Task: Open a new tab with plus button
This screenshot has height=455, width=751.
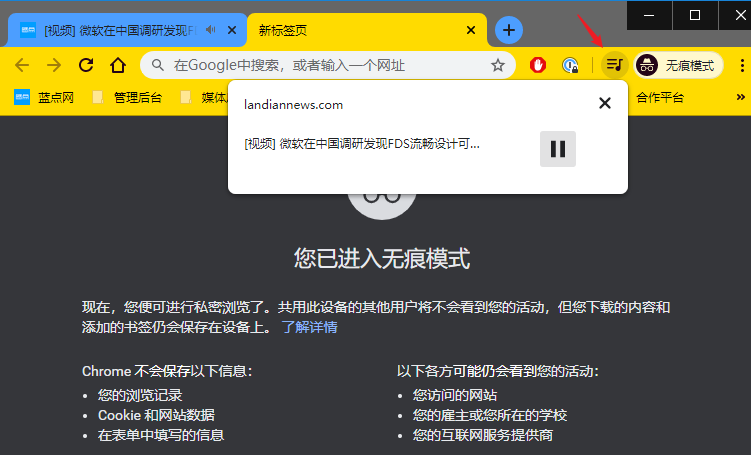Action: (509, 30)
